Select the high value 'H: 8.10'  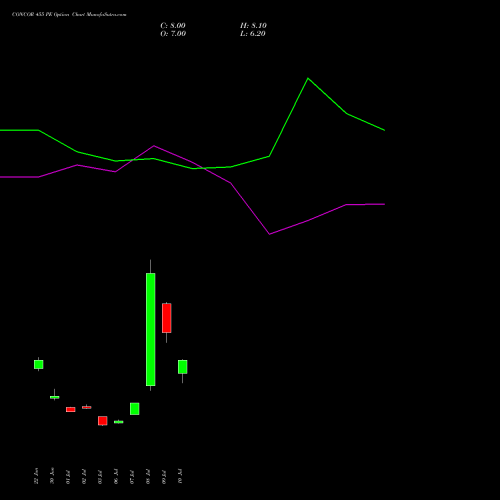click(253, 26)
